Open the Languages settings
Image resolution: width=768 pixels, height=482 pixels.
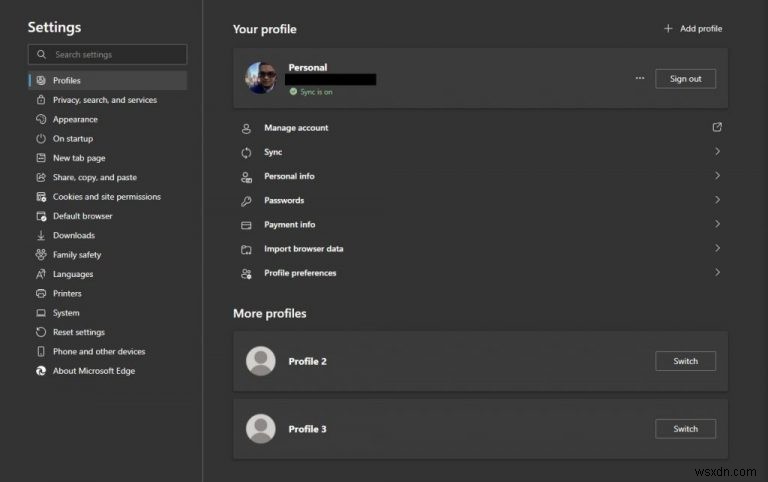107,274
